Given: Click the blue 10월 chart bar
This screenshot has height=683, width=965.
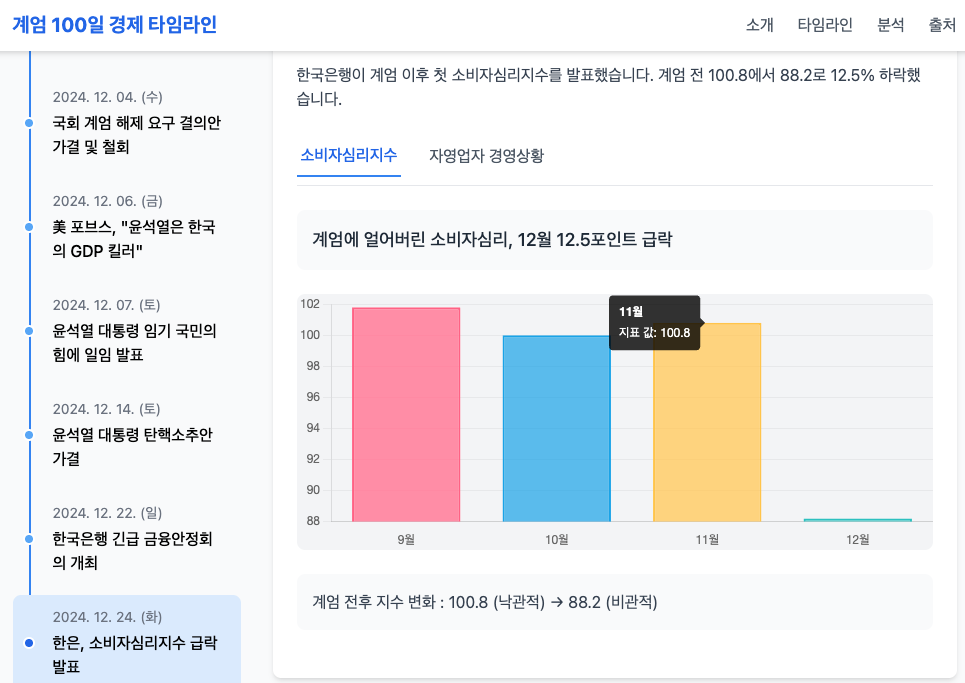Looking at the screenshot, I should (556, 430).
